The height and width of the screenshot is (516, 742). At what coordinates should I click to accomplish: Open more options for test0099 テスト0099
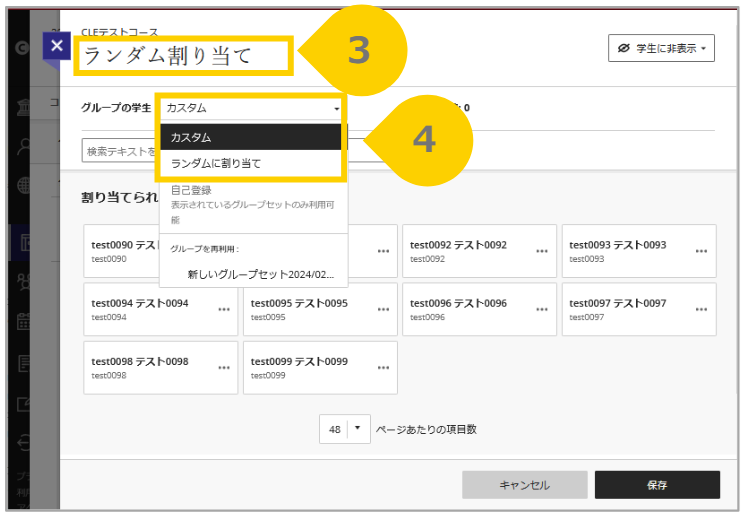pyautogui.click(x=383, y=368)
